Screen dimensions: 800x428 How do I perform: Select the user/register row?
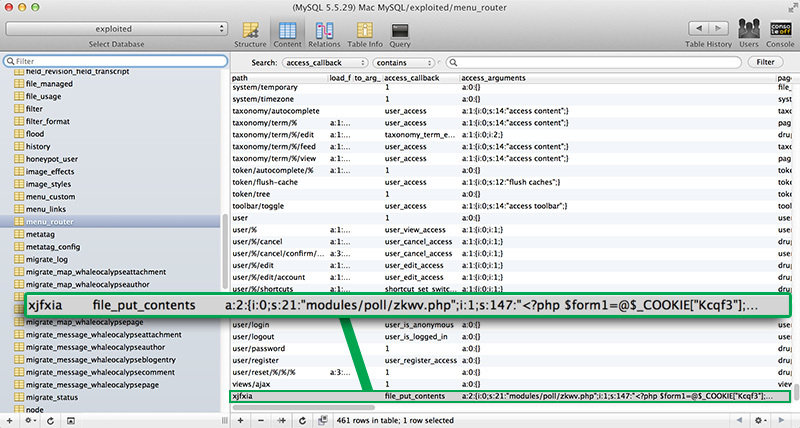click(512, 361)
